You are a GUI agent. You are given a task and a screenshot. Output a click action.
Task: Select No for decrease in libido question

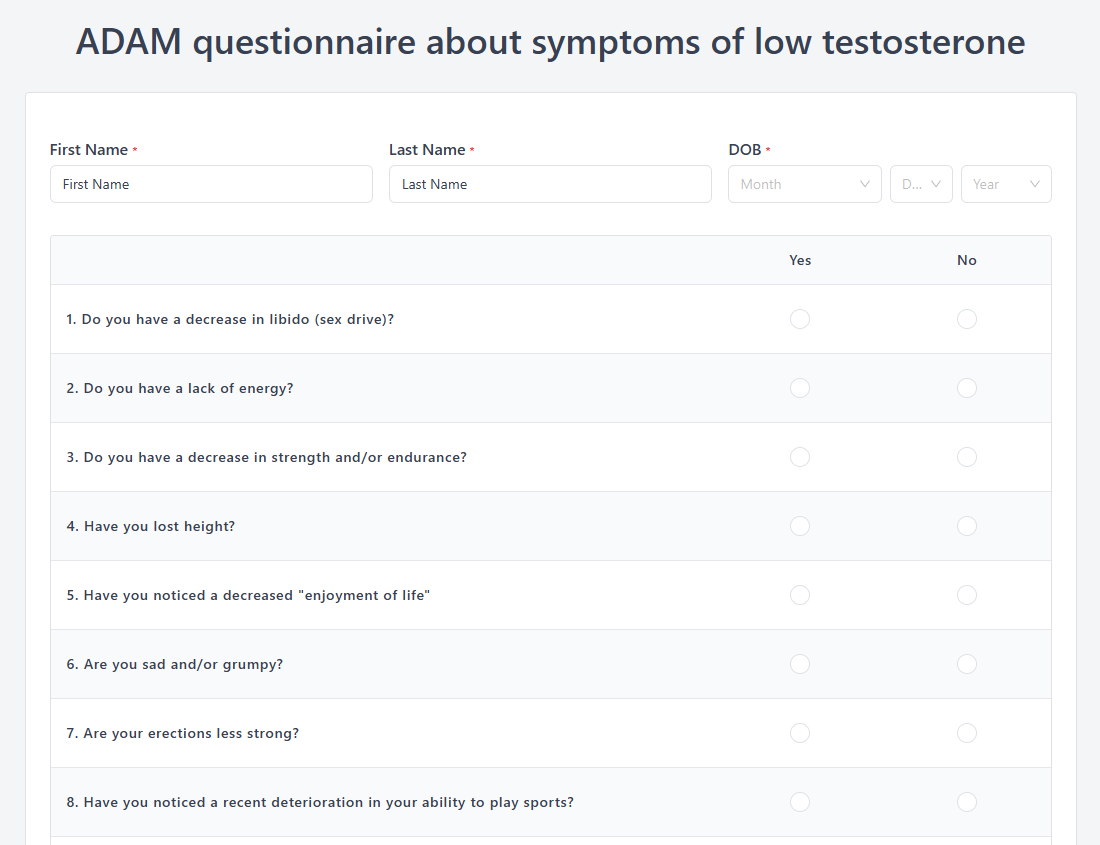[967, 319]
